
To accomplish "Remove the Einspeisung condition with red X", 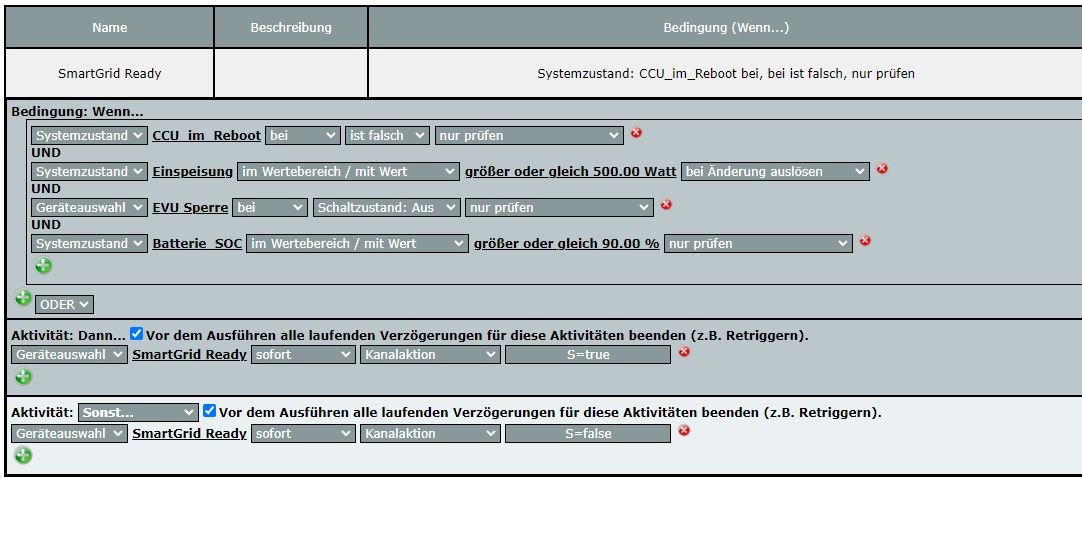I will [882, 169].
